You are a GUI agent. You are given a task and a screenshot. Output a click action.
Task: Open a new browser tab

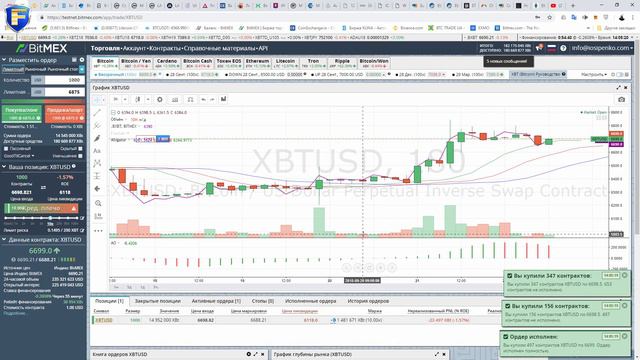pos(573,6)
